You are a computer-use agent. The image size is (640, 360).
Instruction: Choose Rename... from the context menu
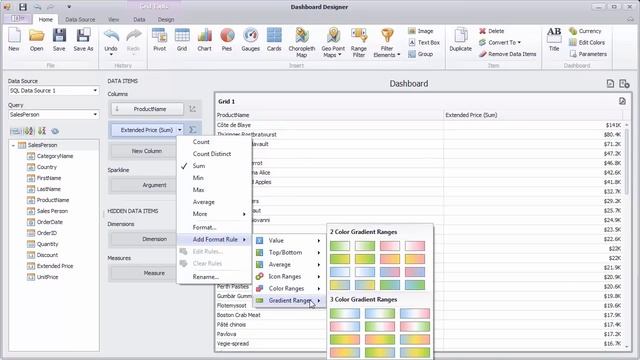(x=215, y=277)
